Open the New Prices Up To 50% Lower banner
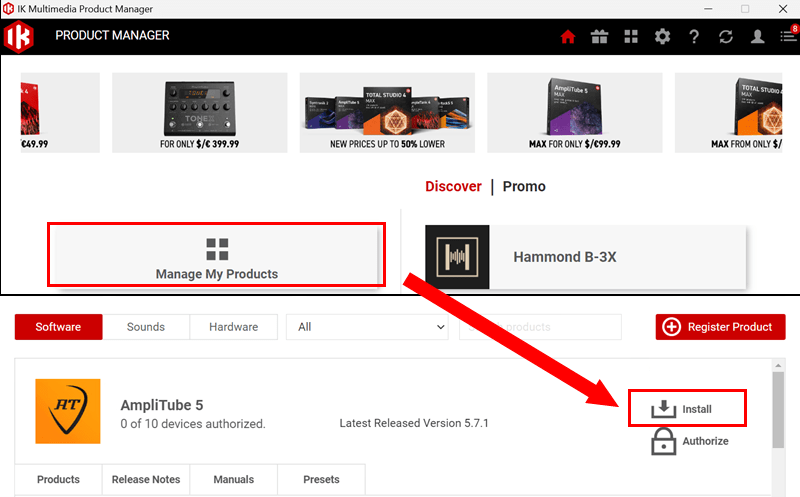The width and height of the screenshot is (800, 497). coord(387,113)
